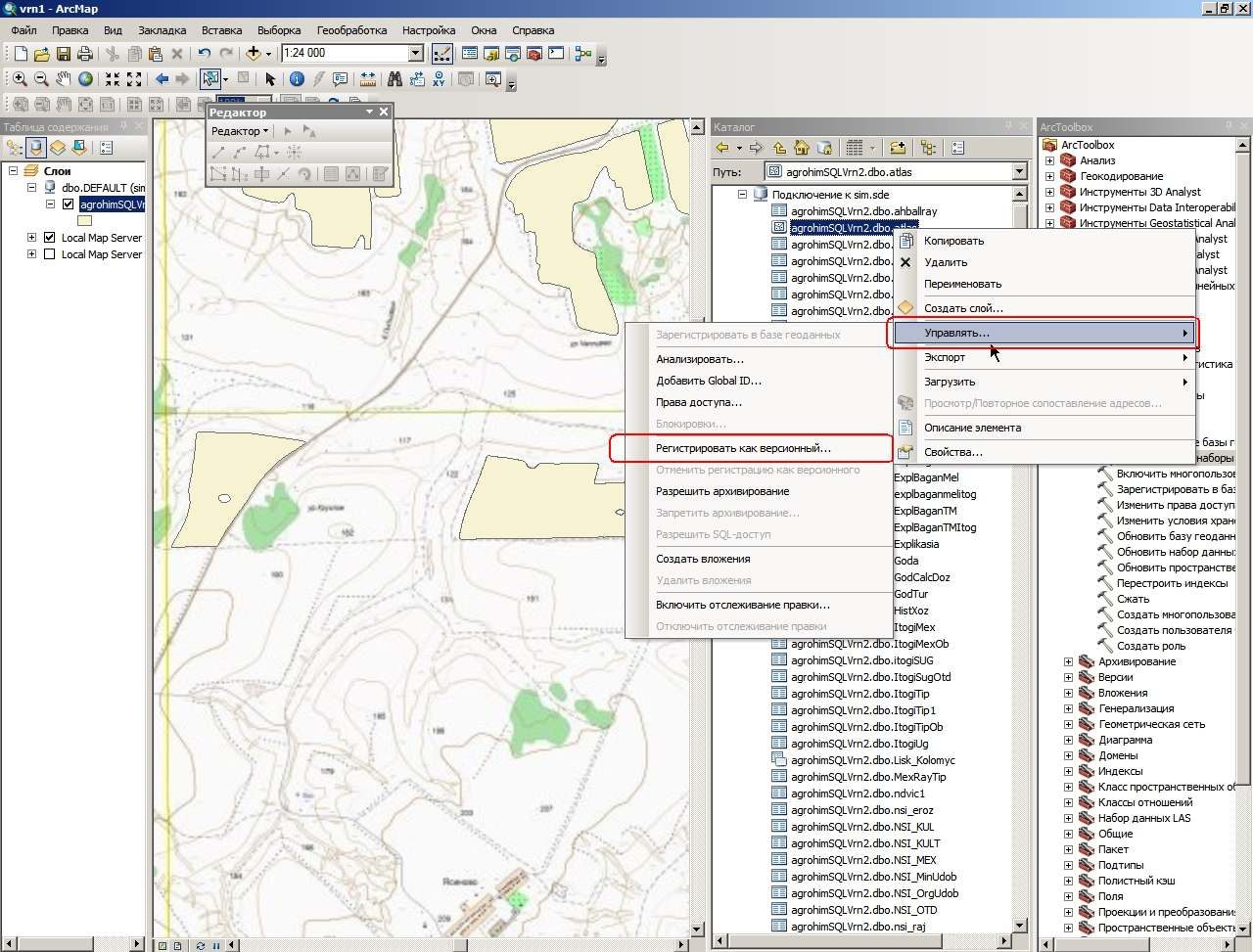The height and width of the screenshot is (952, 1253).
Task: Expand the Геокодирование toolbox
Action: [x=1049, y=176]
